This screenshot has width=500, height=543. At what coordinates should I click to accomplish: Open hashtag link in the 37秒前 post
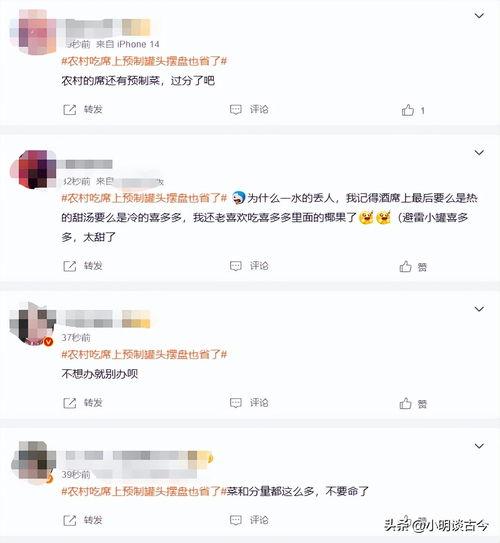tap(144, 355)
